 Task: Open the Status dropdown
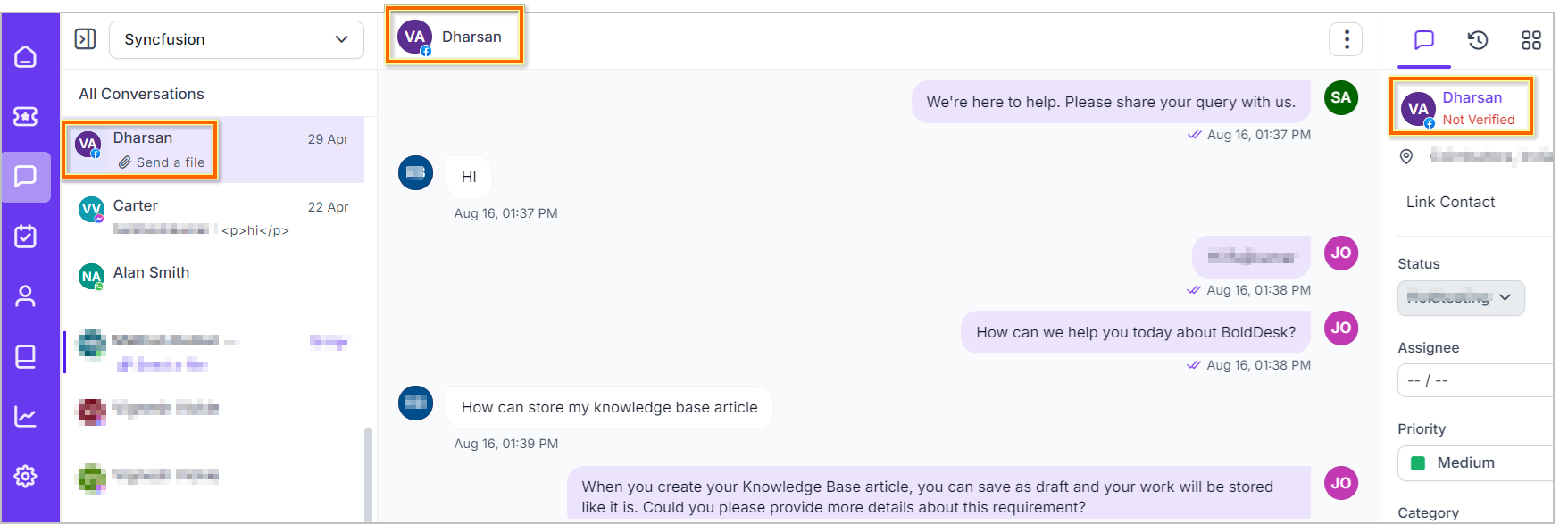tap(1461, 297)
